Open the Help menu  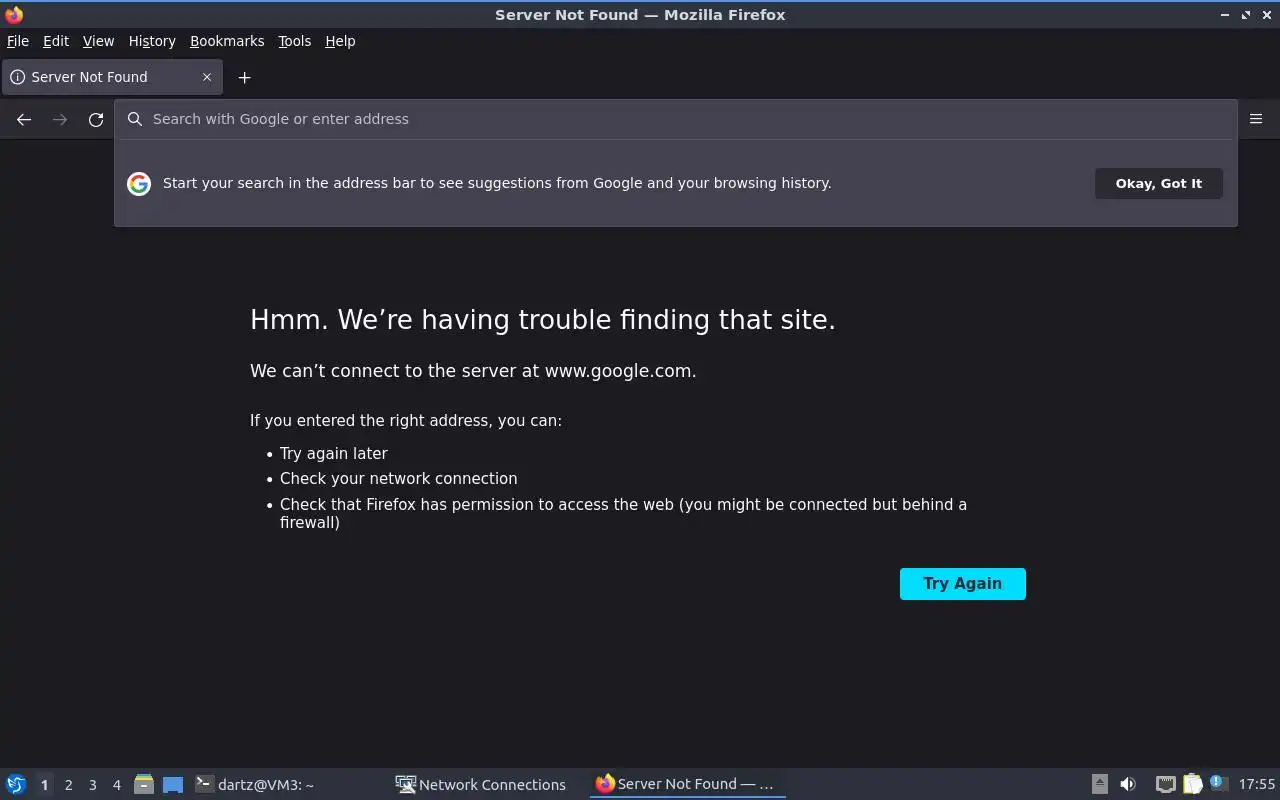click(340, 41)
